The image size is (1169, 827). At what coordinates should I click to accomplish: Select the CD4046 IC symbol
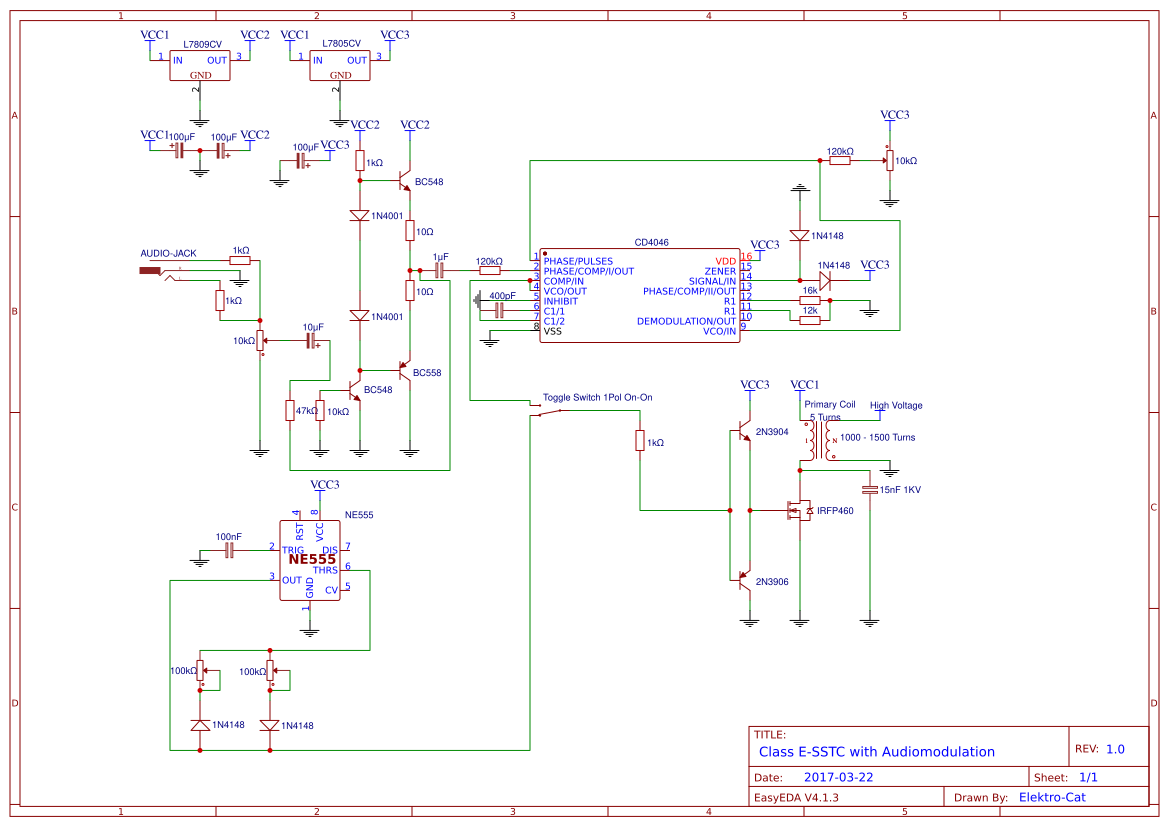pyautogui.click(x=639, y=295)
